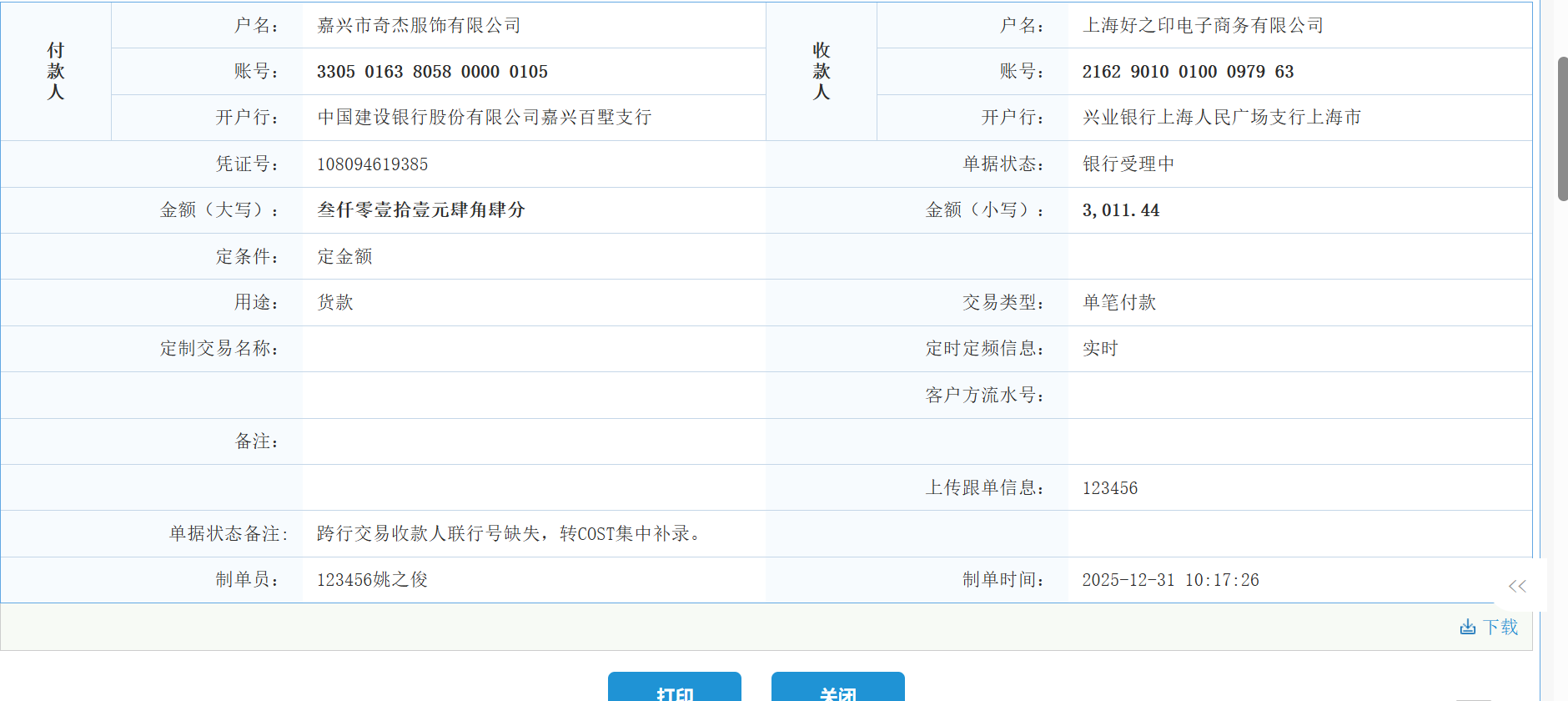Click the status remark about 跨行交易收款人联行号缺失
Screen dimensions: 1568x701
pos(509,533)
